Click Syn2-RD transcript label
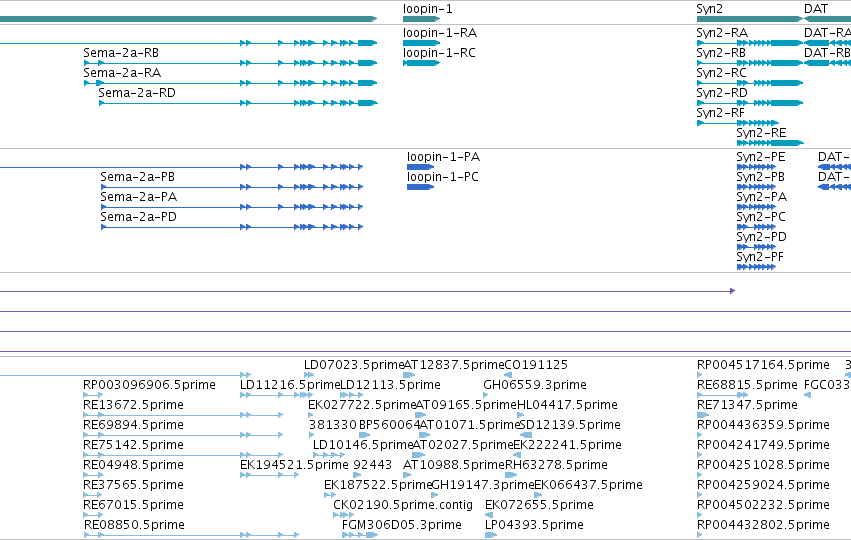Image resolution: width=851 pixels, height=540 pixels. 722,93
